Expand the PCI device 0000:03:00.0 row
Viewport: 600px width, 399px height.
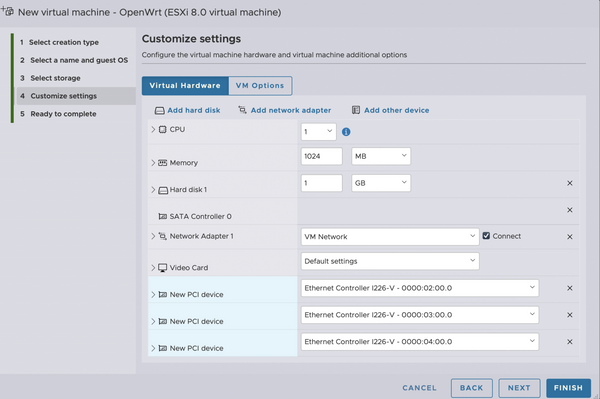[153, 321]
